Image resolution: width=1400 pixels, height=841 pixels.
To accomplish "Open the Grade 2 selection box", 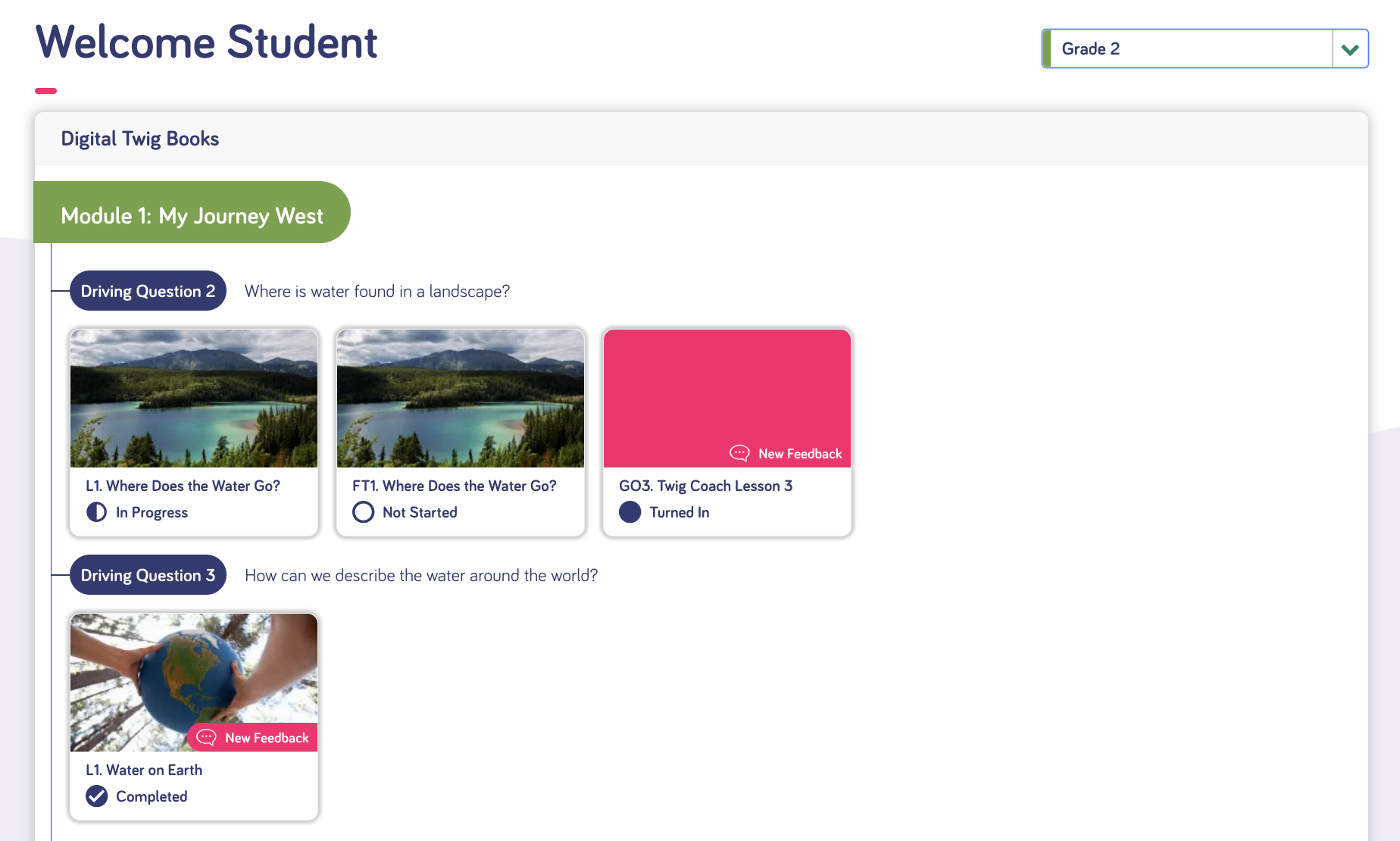I will tap(1186, 49).
